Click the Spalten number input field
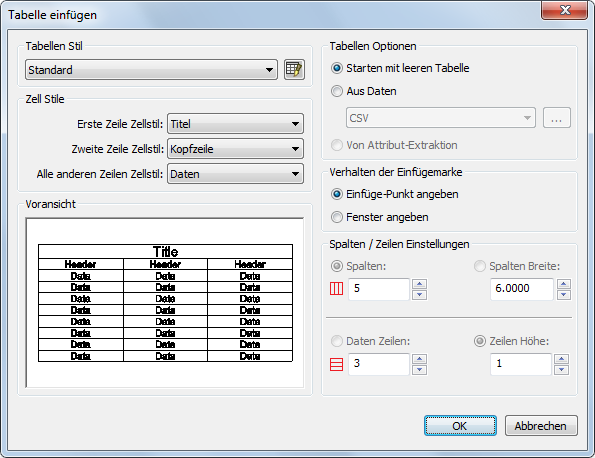The width and height of the screenshot is (595, 458). point(379,289)
